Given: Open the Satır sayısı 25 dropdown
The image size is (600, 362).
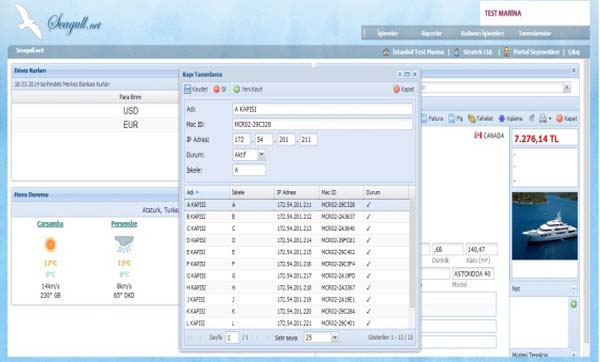Looking at the screenshot, I should 334,338.
